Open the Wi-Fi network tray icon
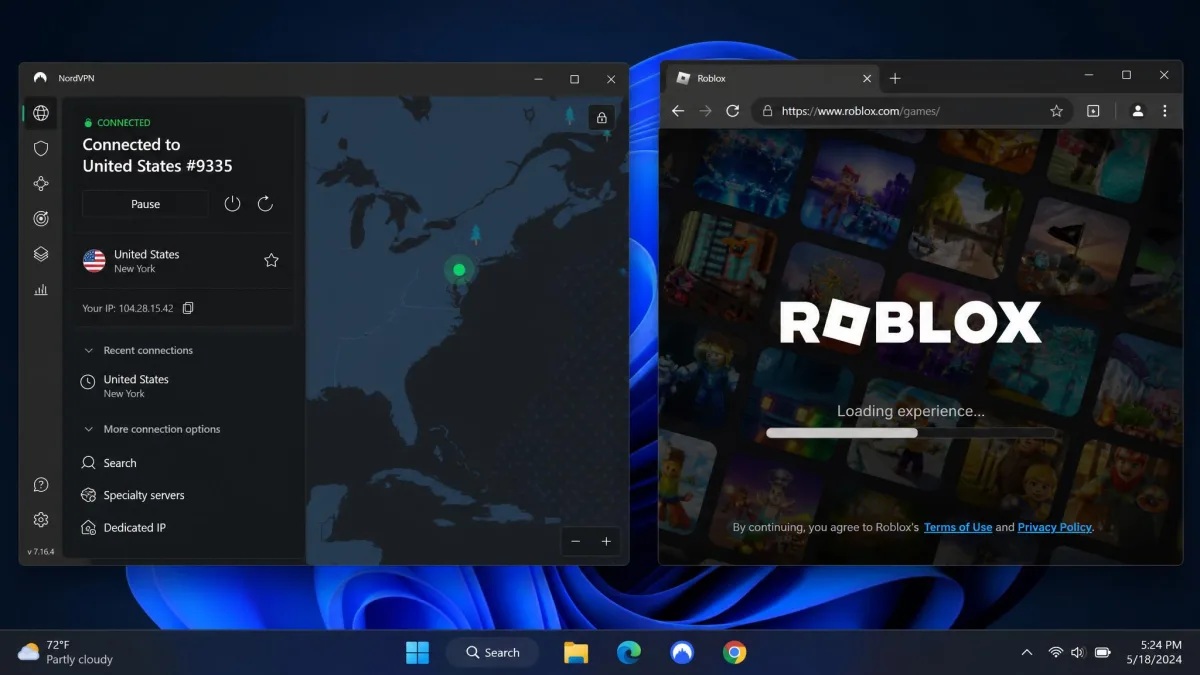This screenshot has height=675, width=1200. tap(1056, 653)
